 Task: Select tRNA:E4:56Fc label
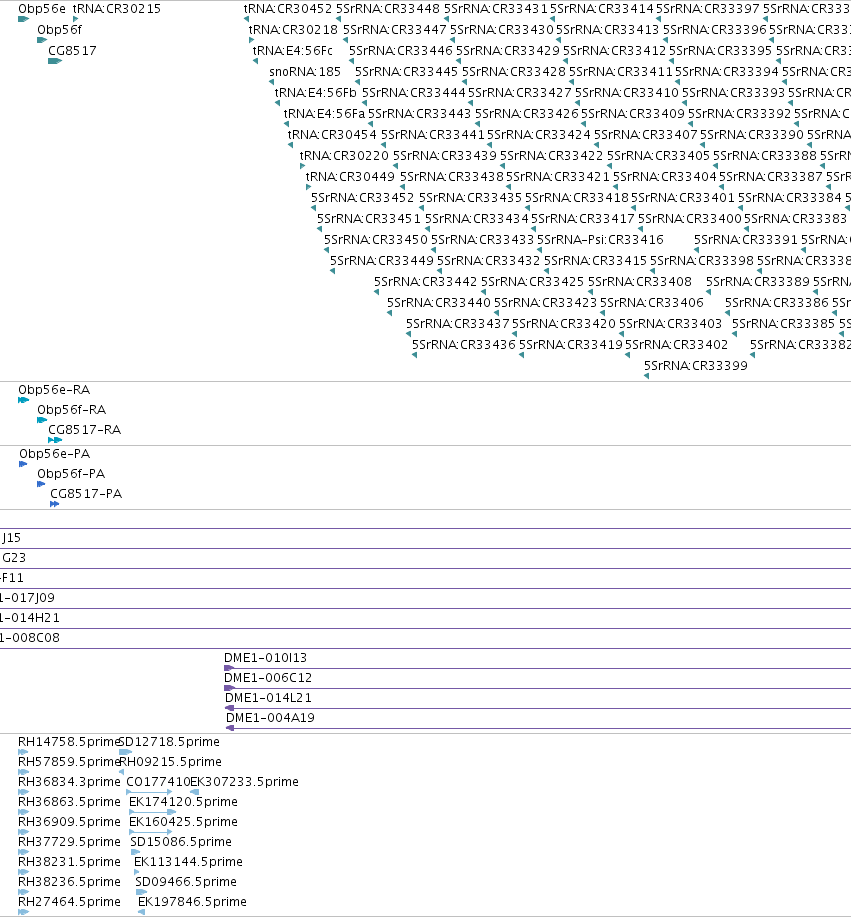(x=292, y=51)
